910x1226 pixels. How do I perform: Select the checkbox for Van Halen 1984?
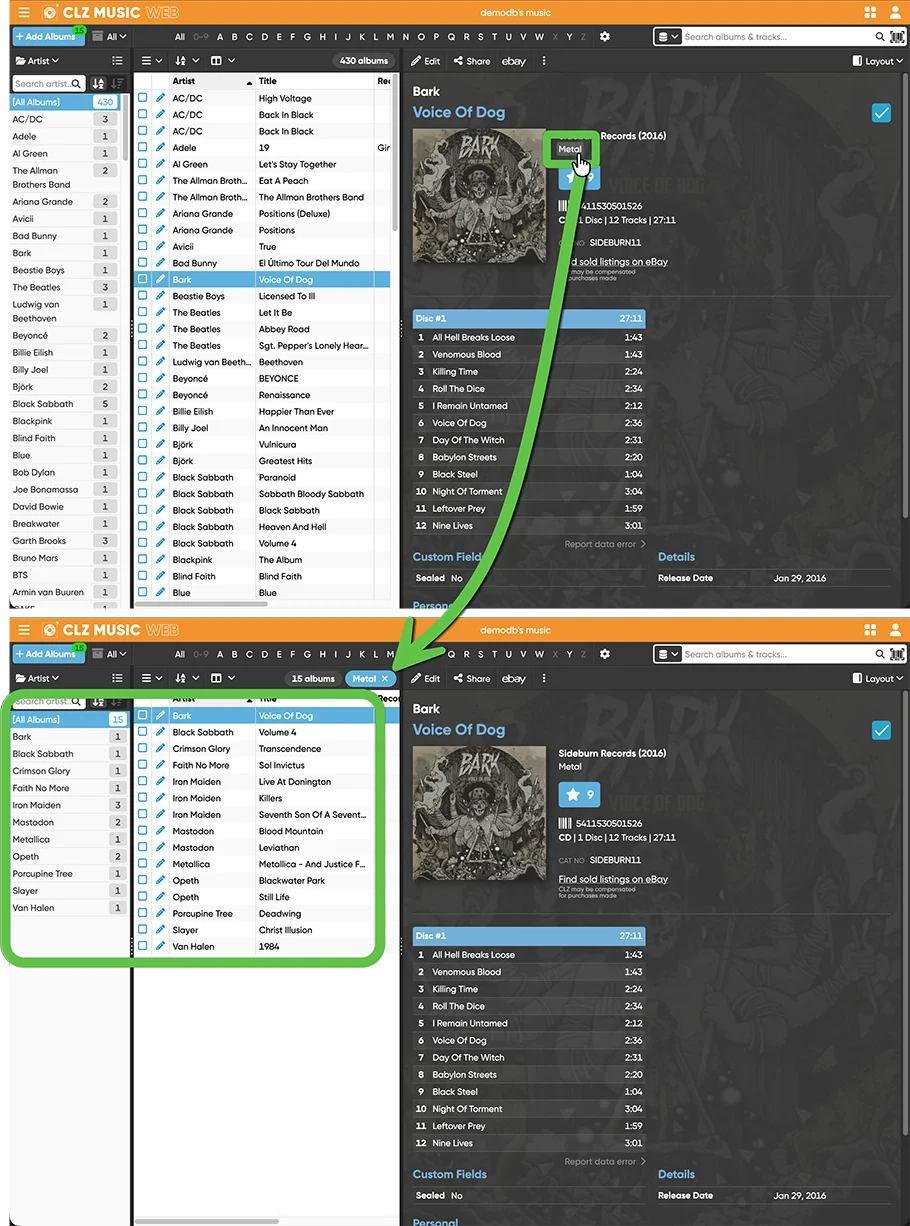point(143,946)
